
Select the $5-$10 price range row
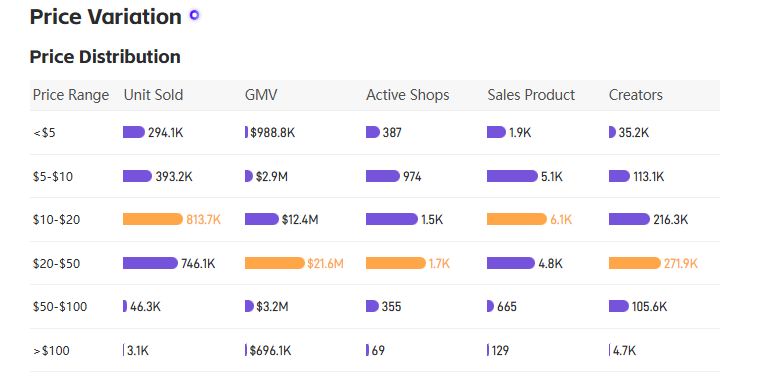375,176
